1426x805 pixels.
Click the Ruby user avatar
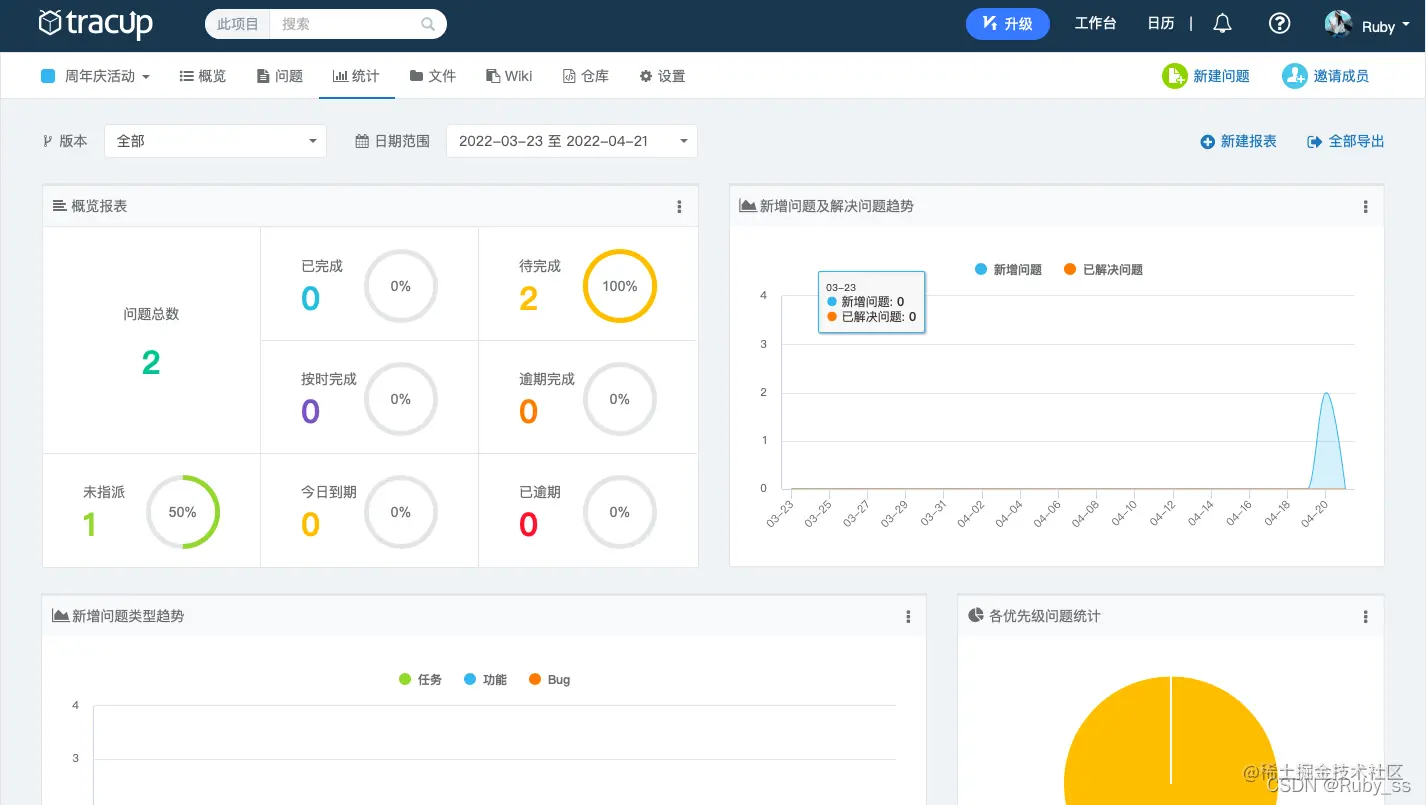(1338, 24)
